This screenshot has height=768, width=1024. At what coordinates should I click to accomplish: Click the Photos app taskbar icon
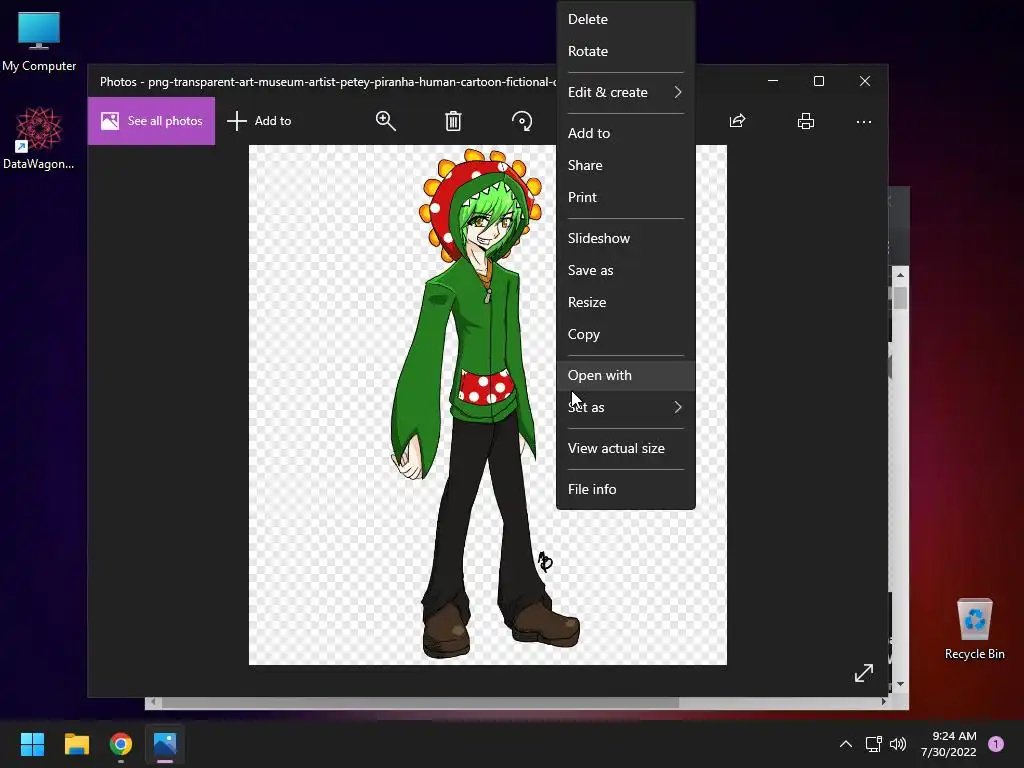tap(165, 744)
